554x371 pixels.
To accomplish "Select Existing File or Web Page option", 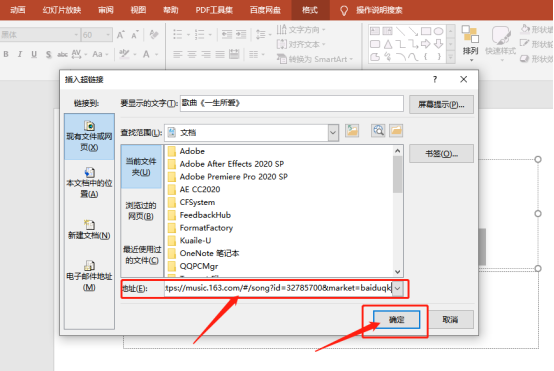I will 89,136.
